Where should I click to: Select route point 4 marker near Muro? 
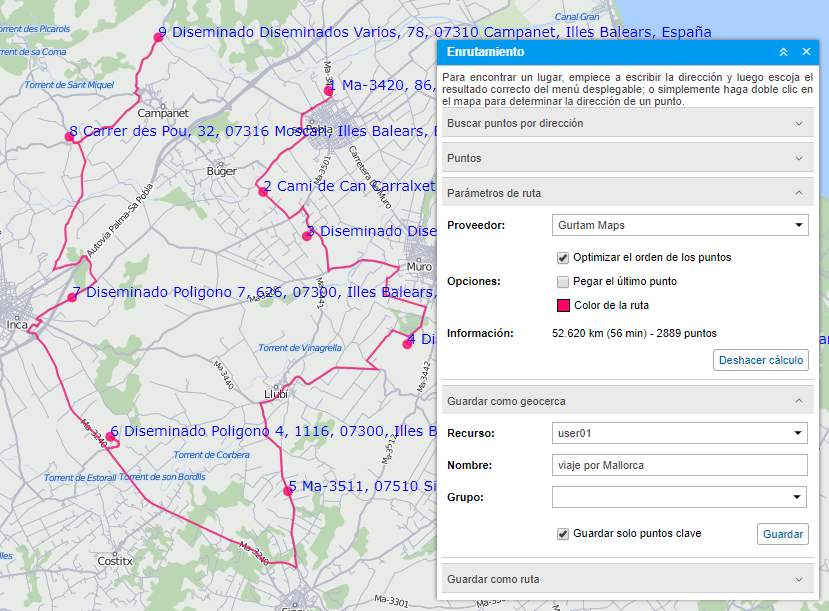point(407,344)
